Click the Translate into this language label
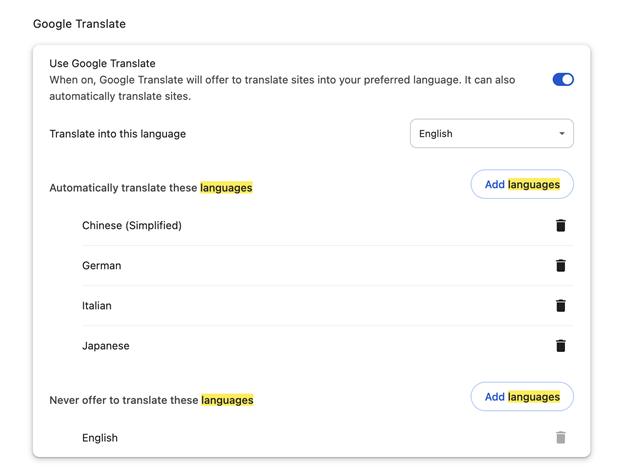This screenshot has height=473, width=624. click(x=117, y=134)
